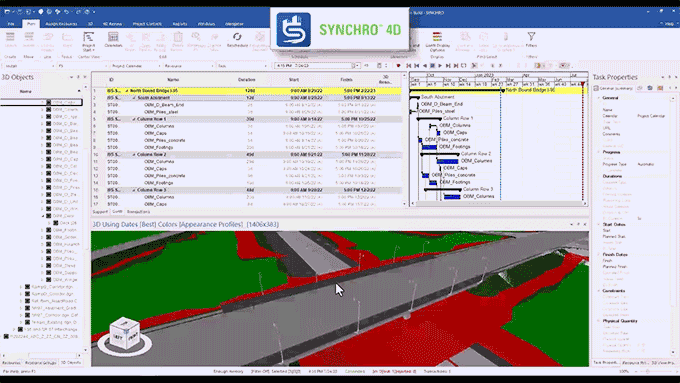Open the Project Calendar dropdown in toolbar

(134, 66)
